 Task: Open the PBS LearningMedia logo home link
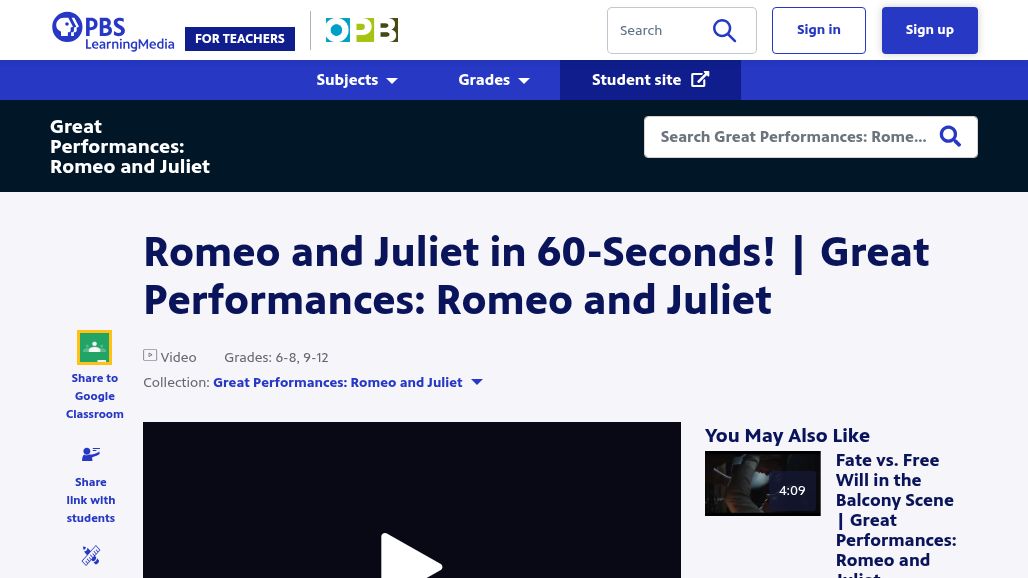click(x=113, y=31)
